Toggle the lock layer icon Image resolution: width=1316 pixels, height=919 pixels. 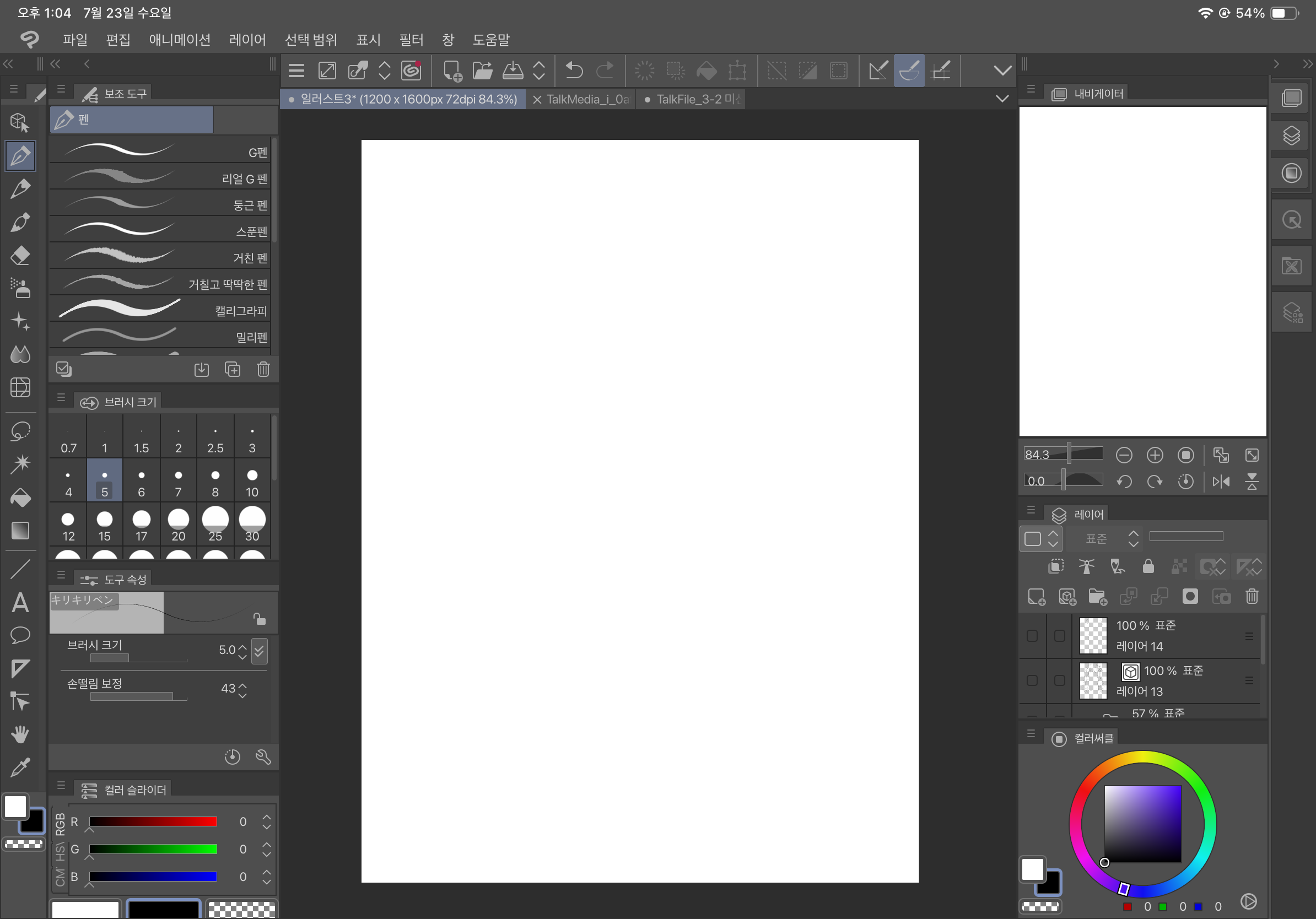[1148, 566]
